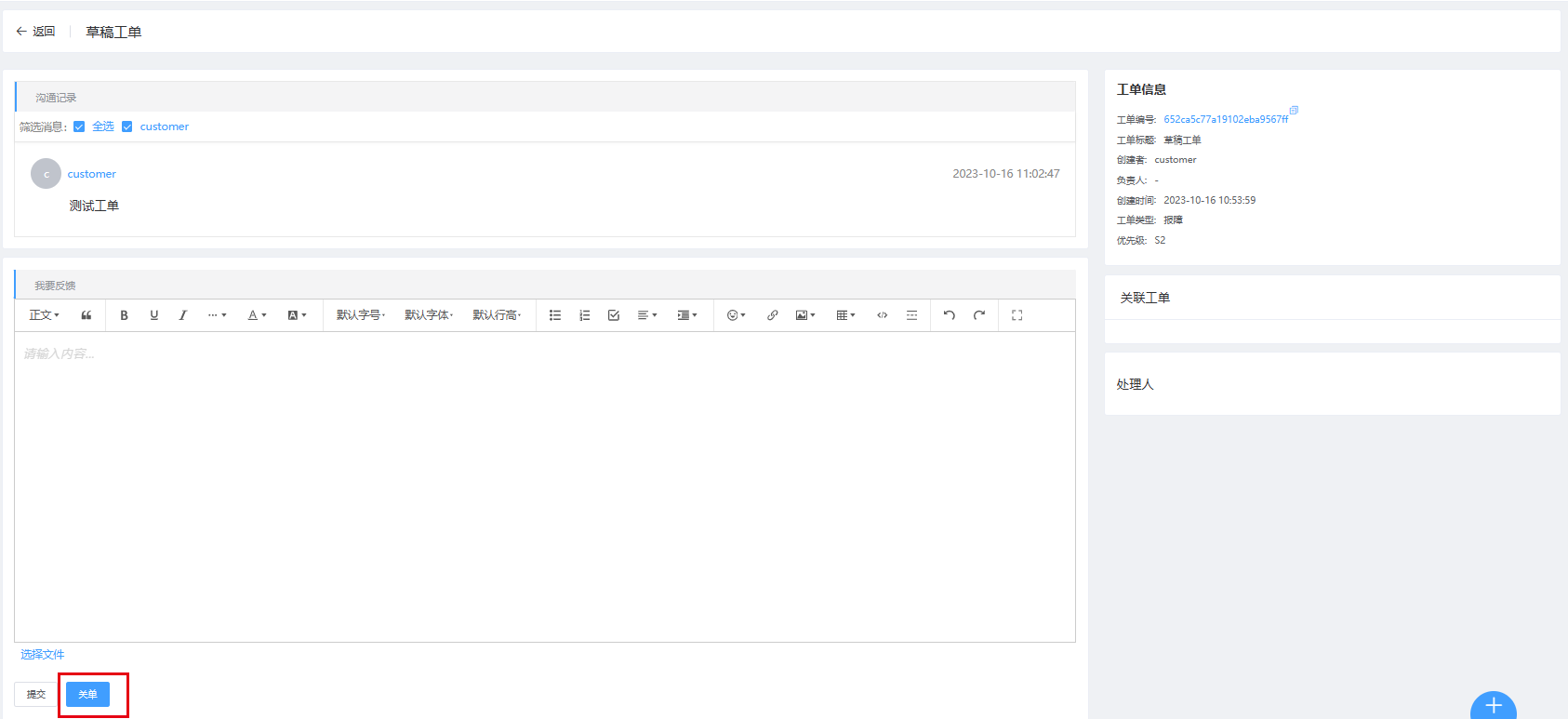Apply bold formatting
This screenshot has width=1568, height=719.
pos(124,315)
